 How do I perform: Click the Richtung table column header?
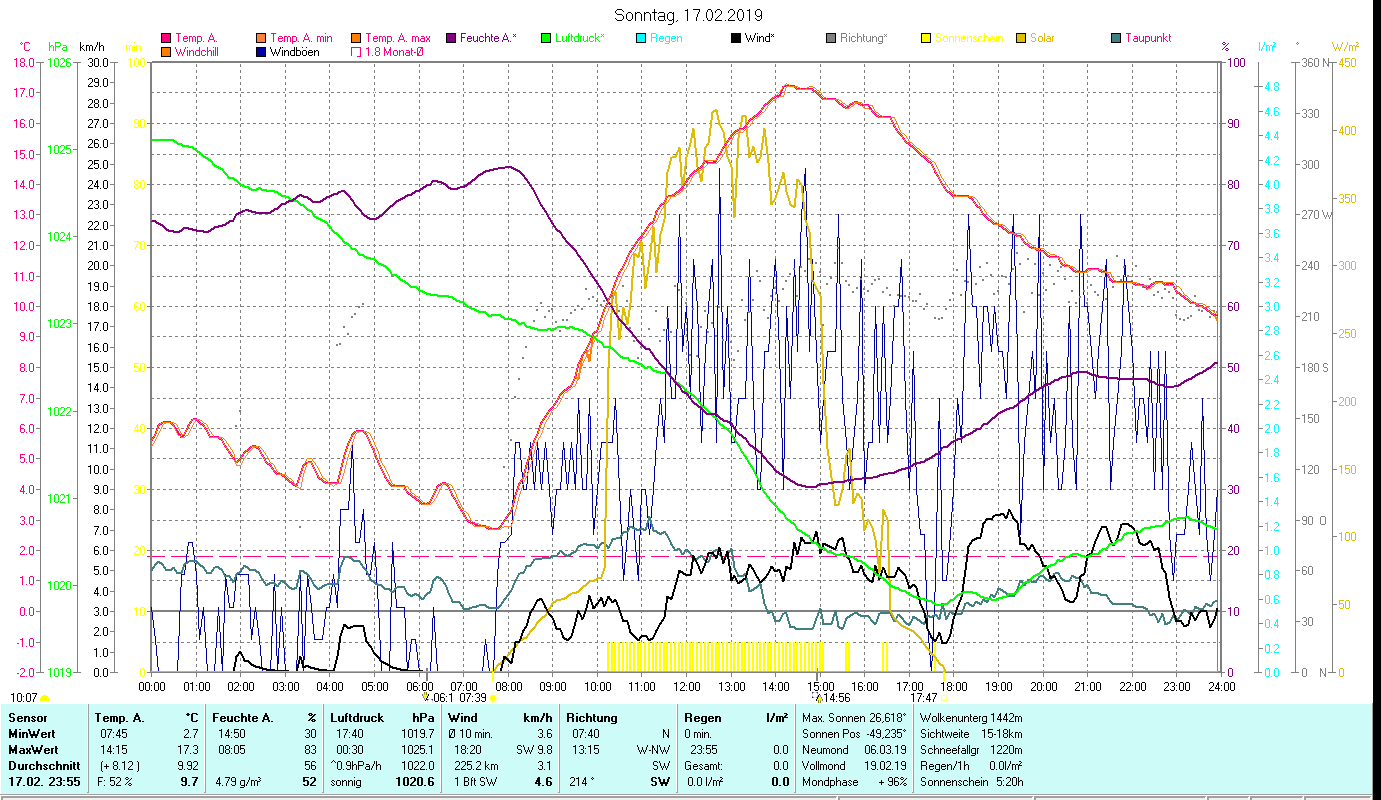point(592,718)
